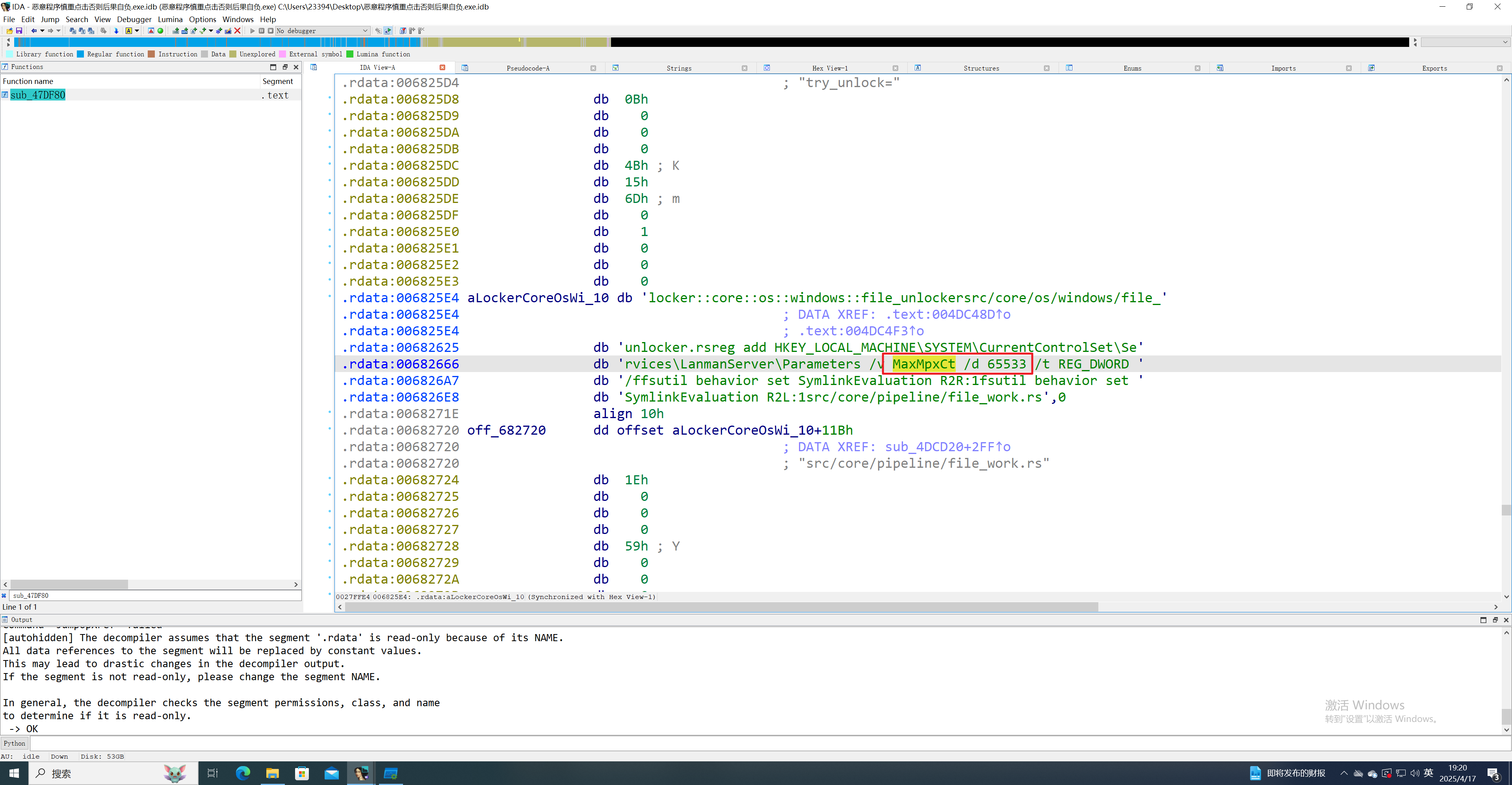
Task: Click the debugger Pause process icon
Action: (262, 30)
